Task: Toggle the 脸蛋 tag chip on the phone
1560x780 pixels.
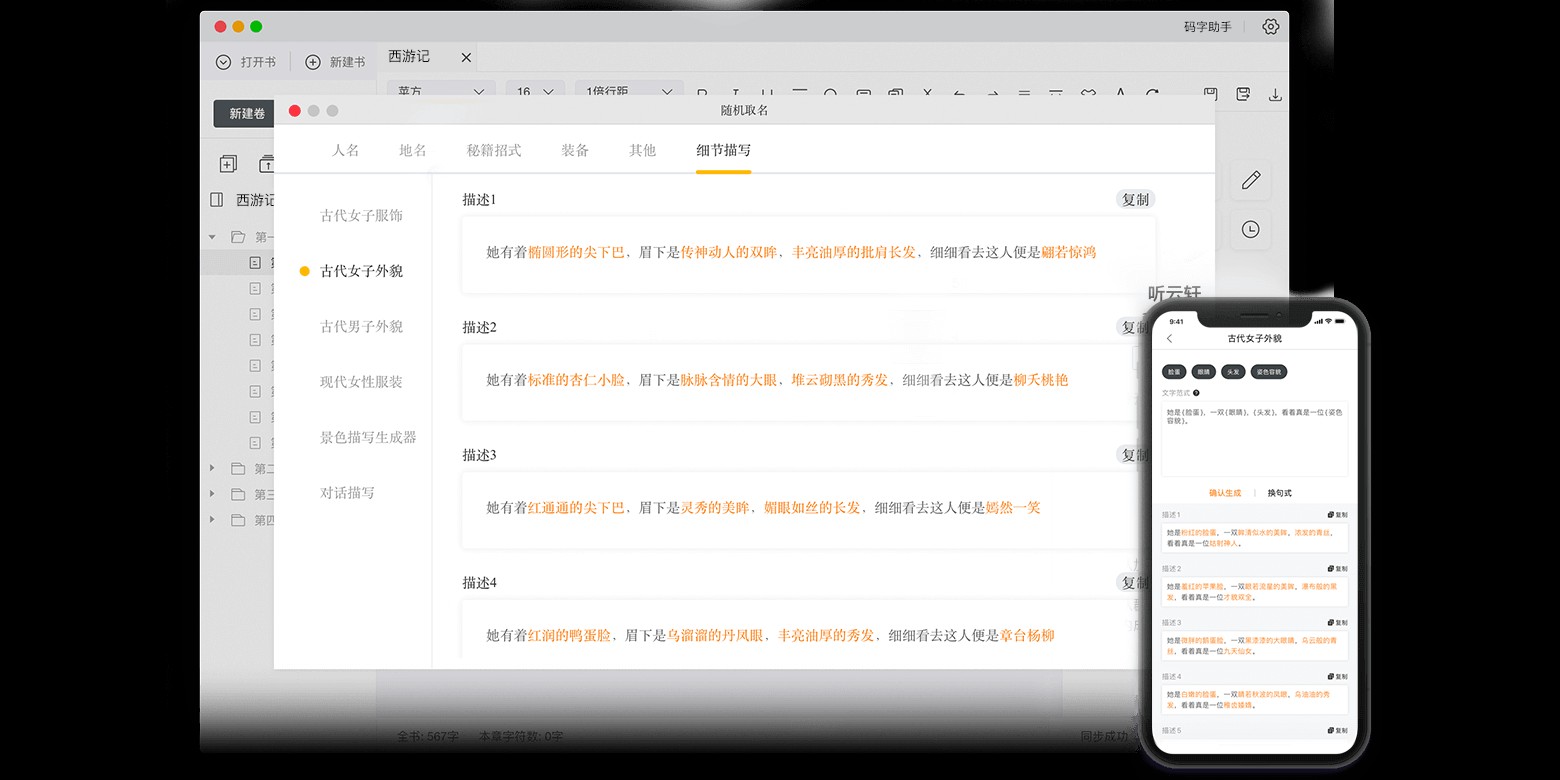Action: (x=1174, y=371)
